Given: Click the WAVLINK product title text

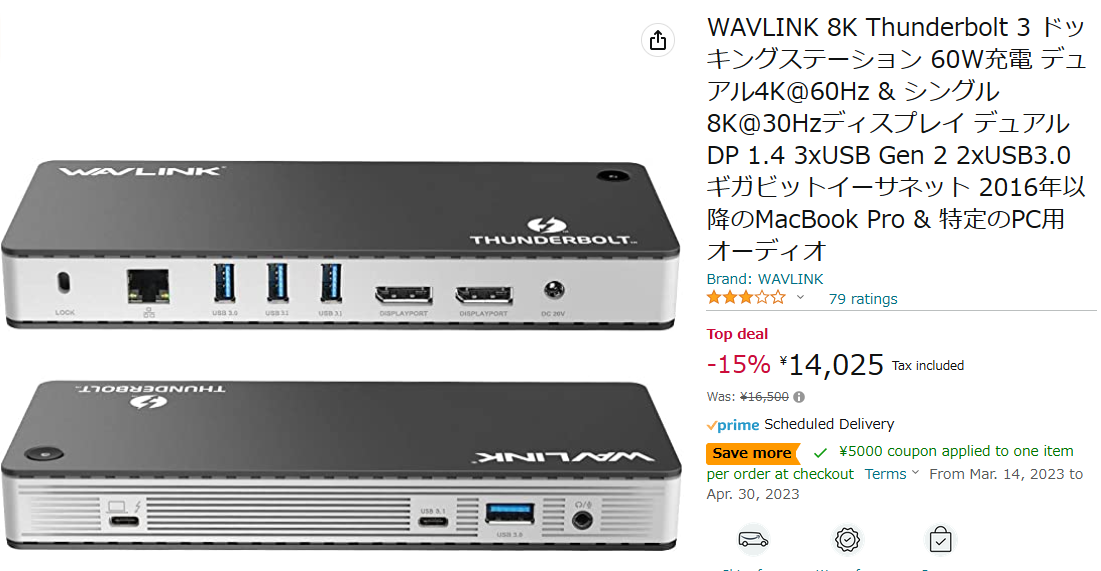Looking at the screenshot, I should pos(896,139).
